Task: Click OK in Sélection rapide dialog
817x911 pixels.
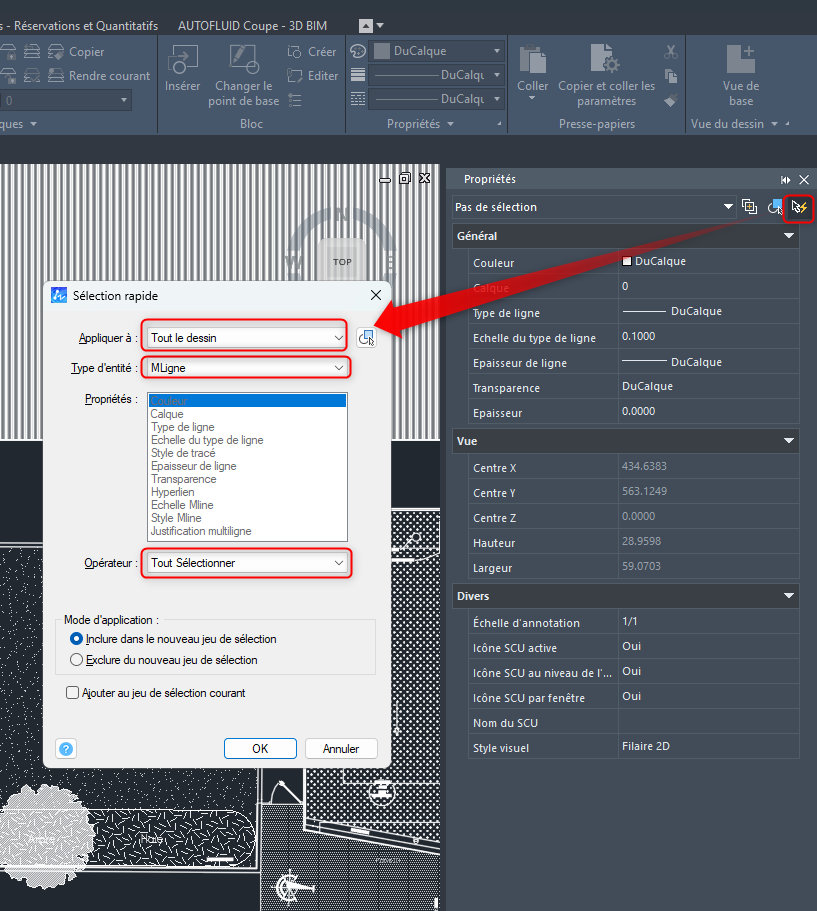Action: click(x=260, y=748)
